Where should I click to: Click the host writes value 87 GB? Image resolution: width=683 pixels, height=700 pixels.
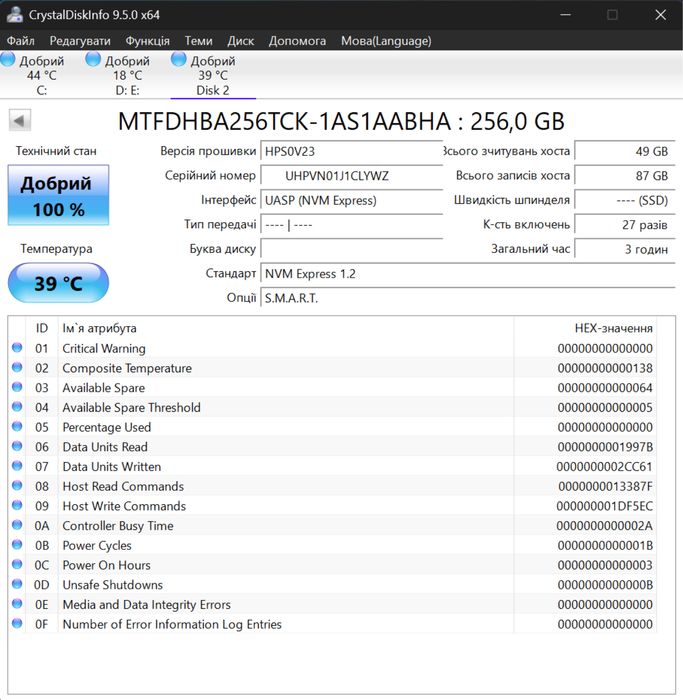coord(625,176)
